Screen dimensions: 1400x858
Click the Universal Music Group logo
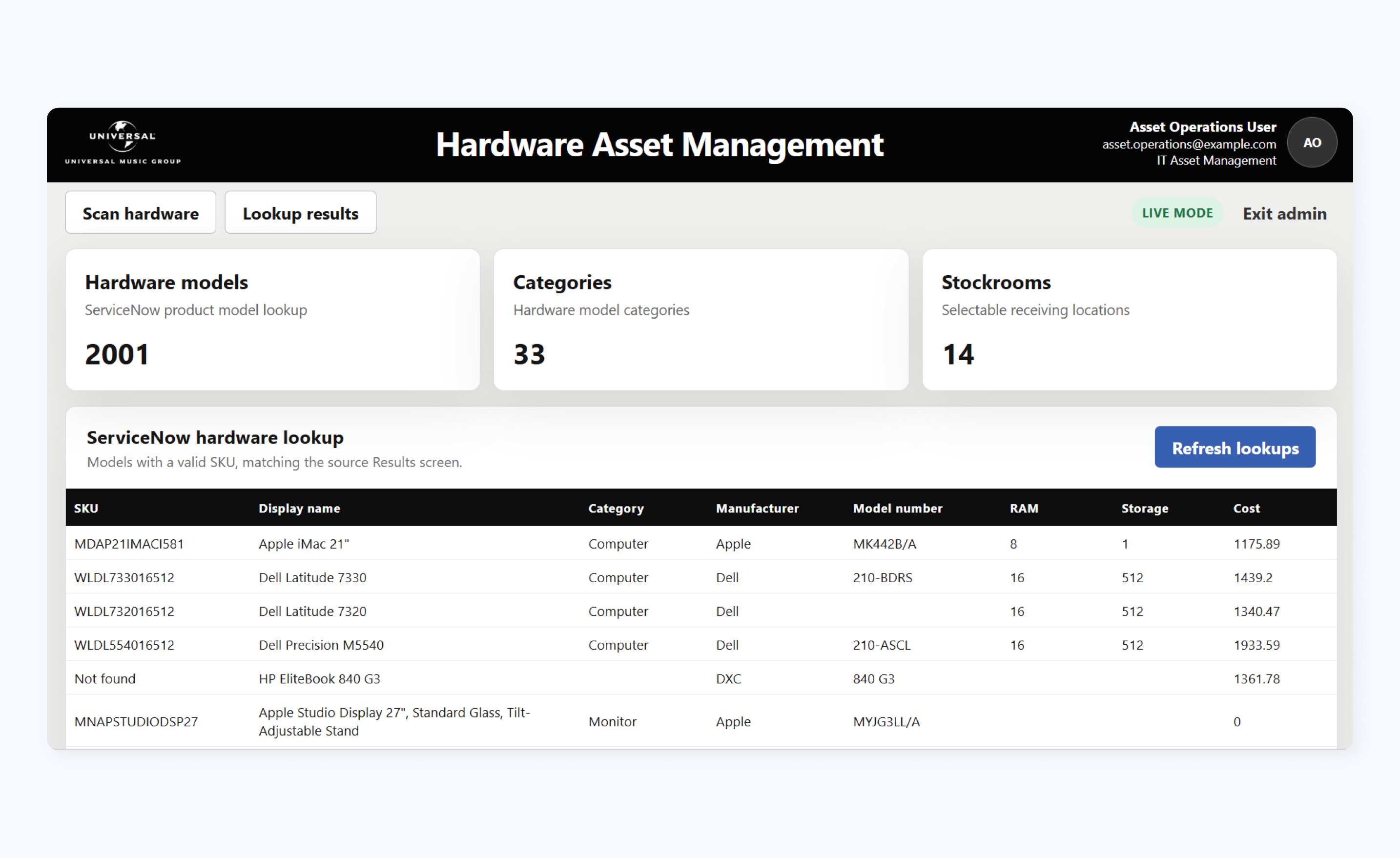pos(123,143)
